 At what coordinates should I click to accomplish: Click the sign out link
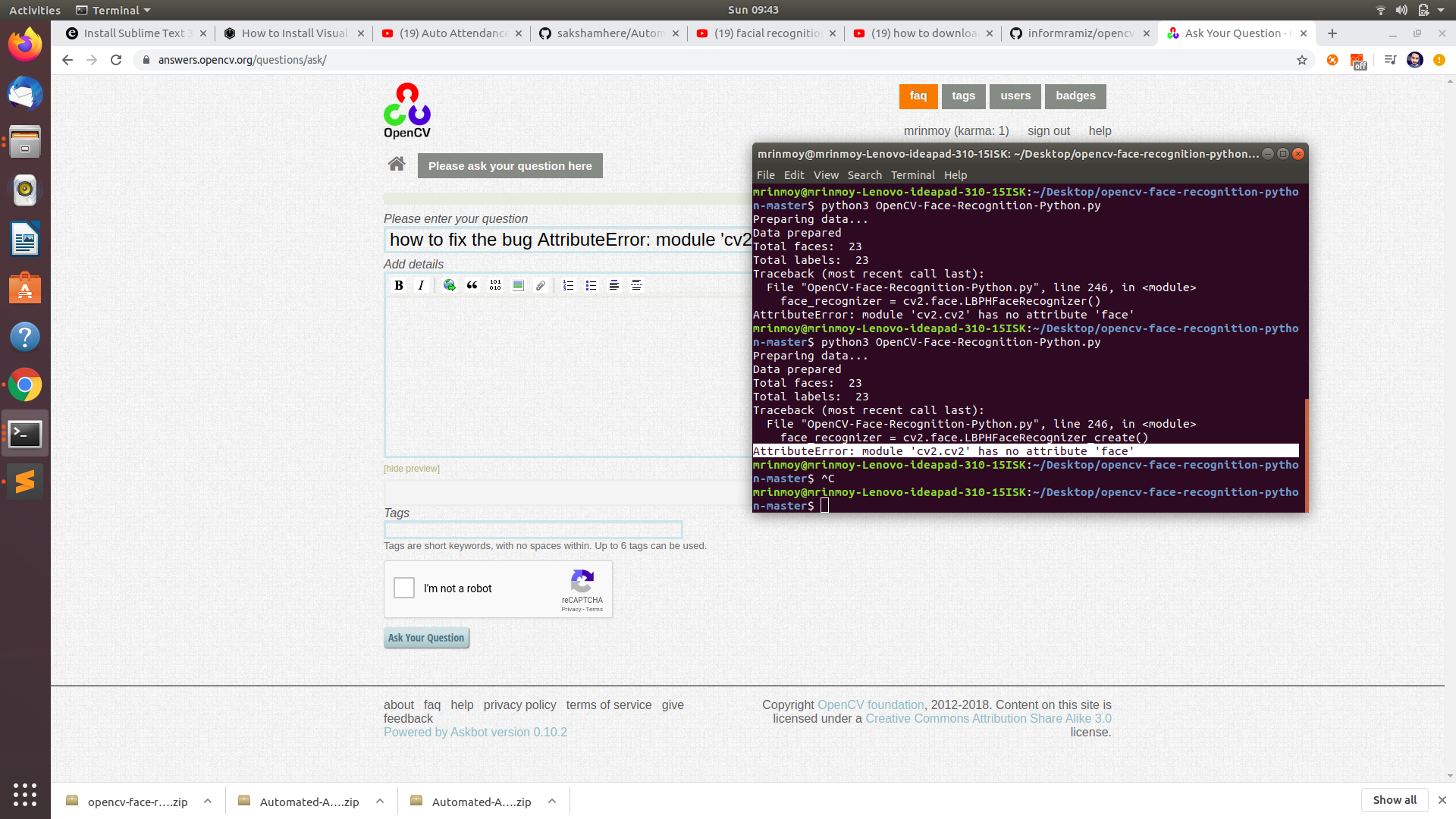click(1049, 130)
